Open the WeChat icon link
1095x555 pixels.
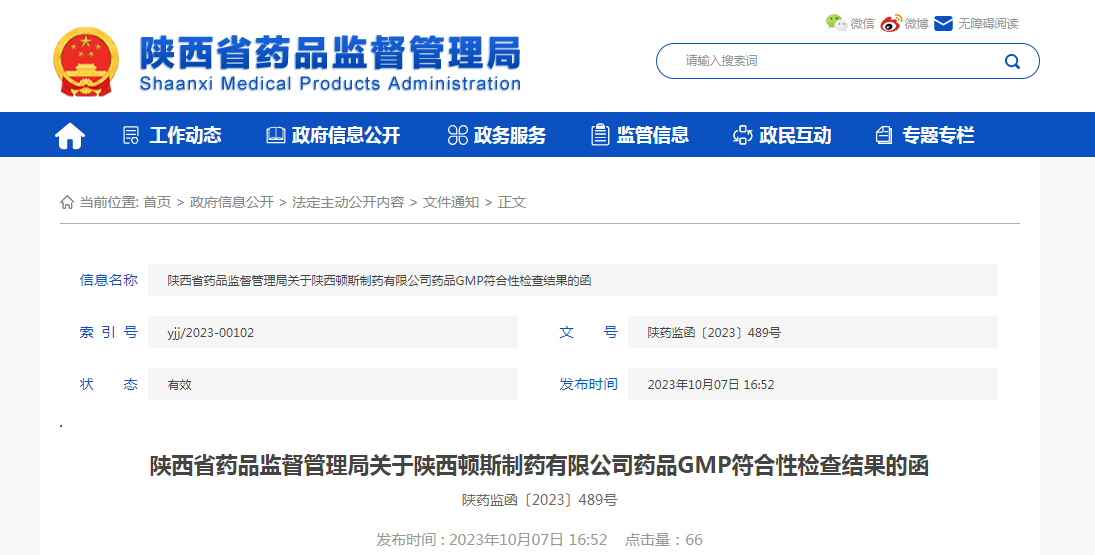[x=836, y=23]
